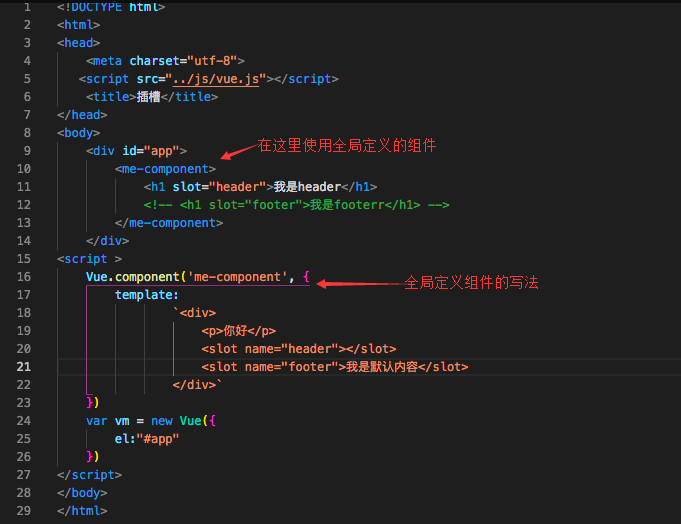The height and width of the screenshot is (524, 681).
Task: Click the closing '})' on line 26
Action: pyautogui.click(x=93, y=456)
